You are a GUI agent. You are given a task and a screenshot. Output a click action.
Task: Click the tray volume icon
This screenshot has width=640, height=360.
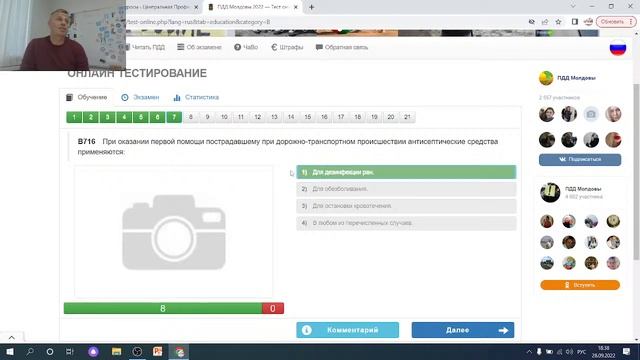pos(569,351)
